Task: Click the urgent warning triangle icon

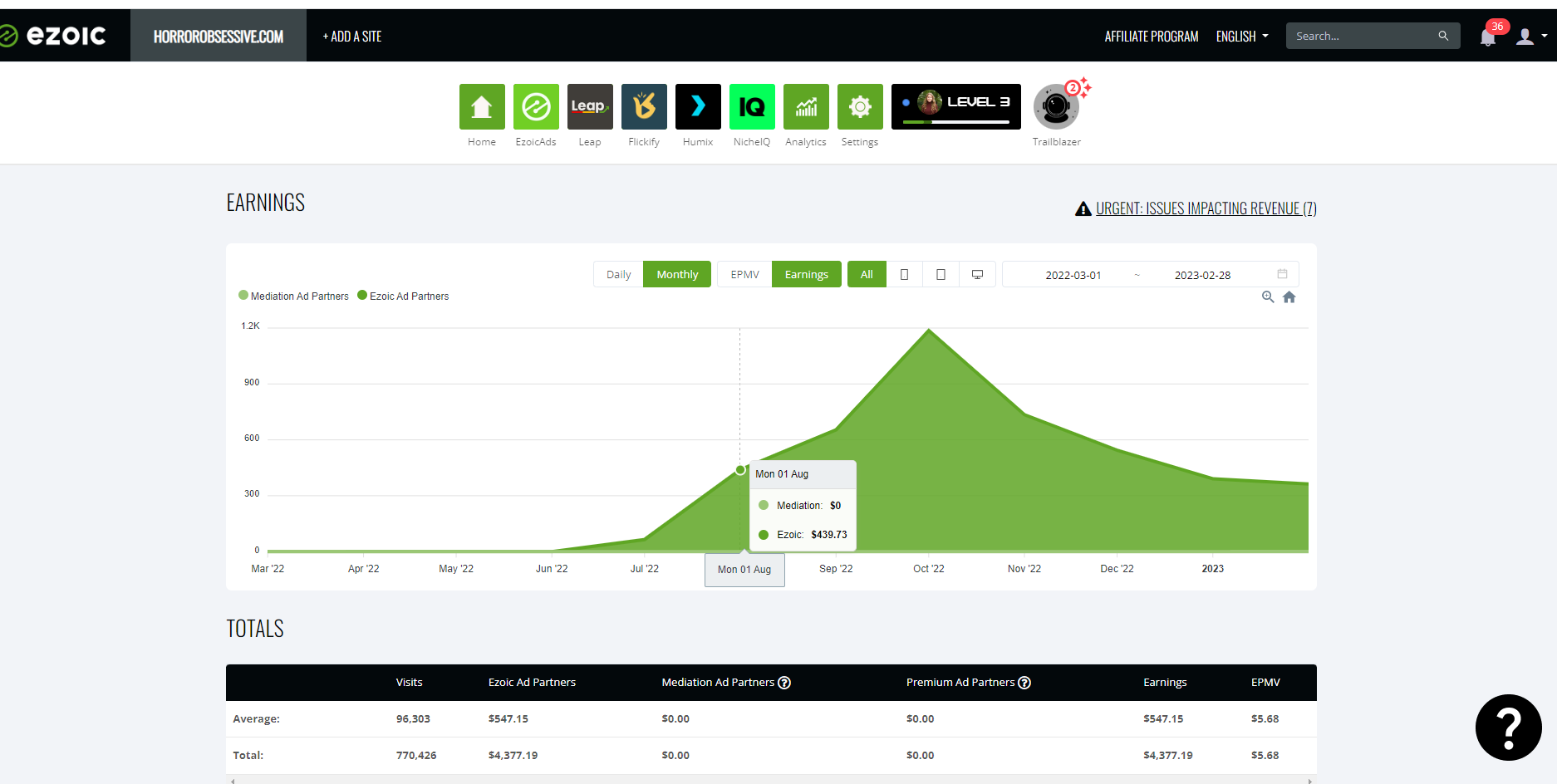Action: tap(1083, 208)
